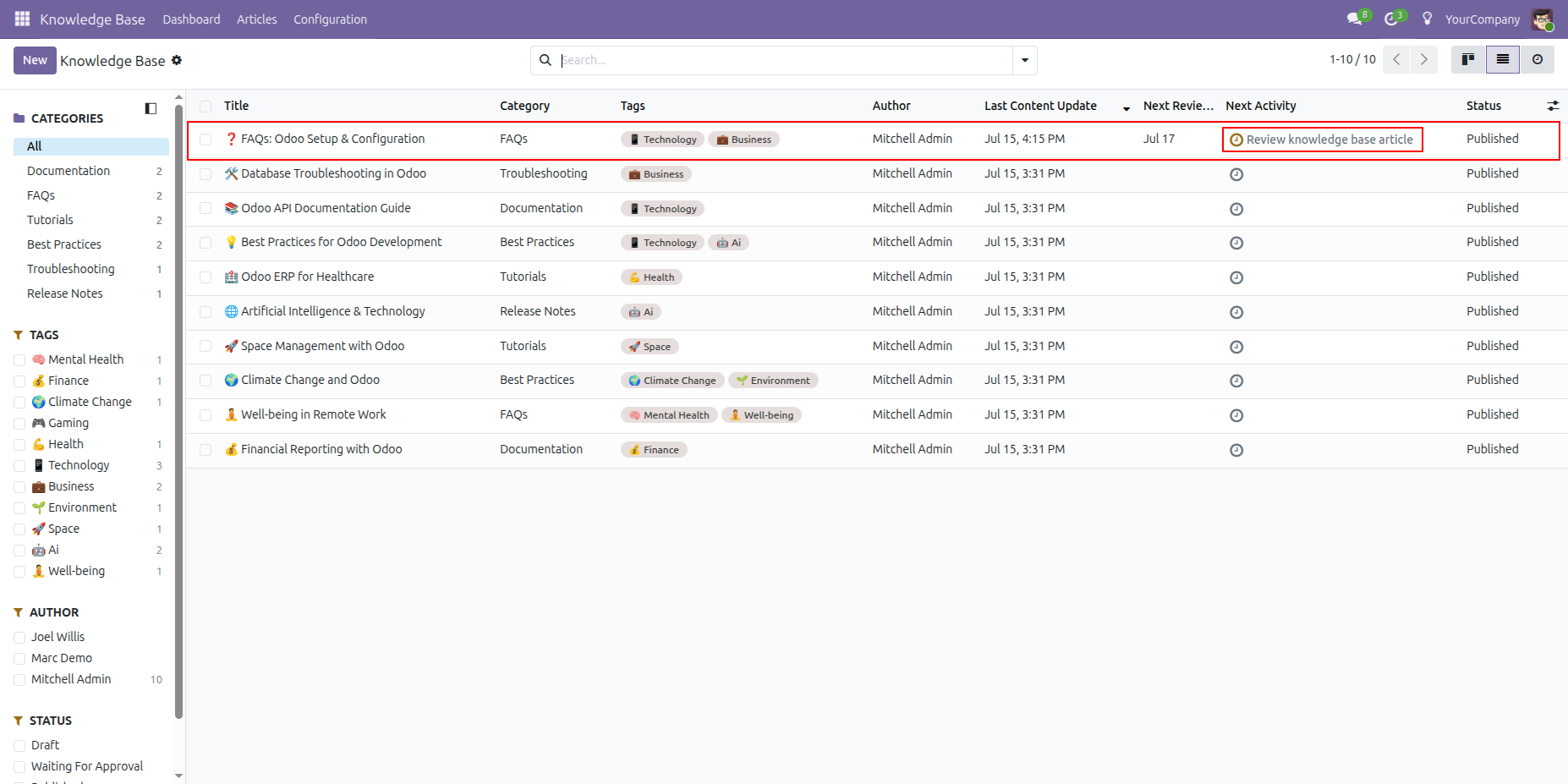Image resolution: width=1568 pixels, height=784 pixels.
Task: Filter by author Joel Willis
Action: (x=19, y=638)
